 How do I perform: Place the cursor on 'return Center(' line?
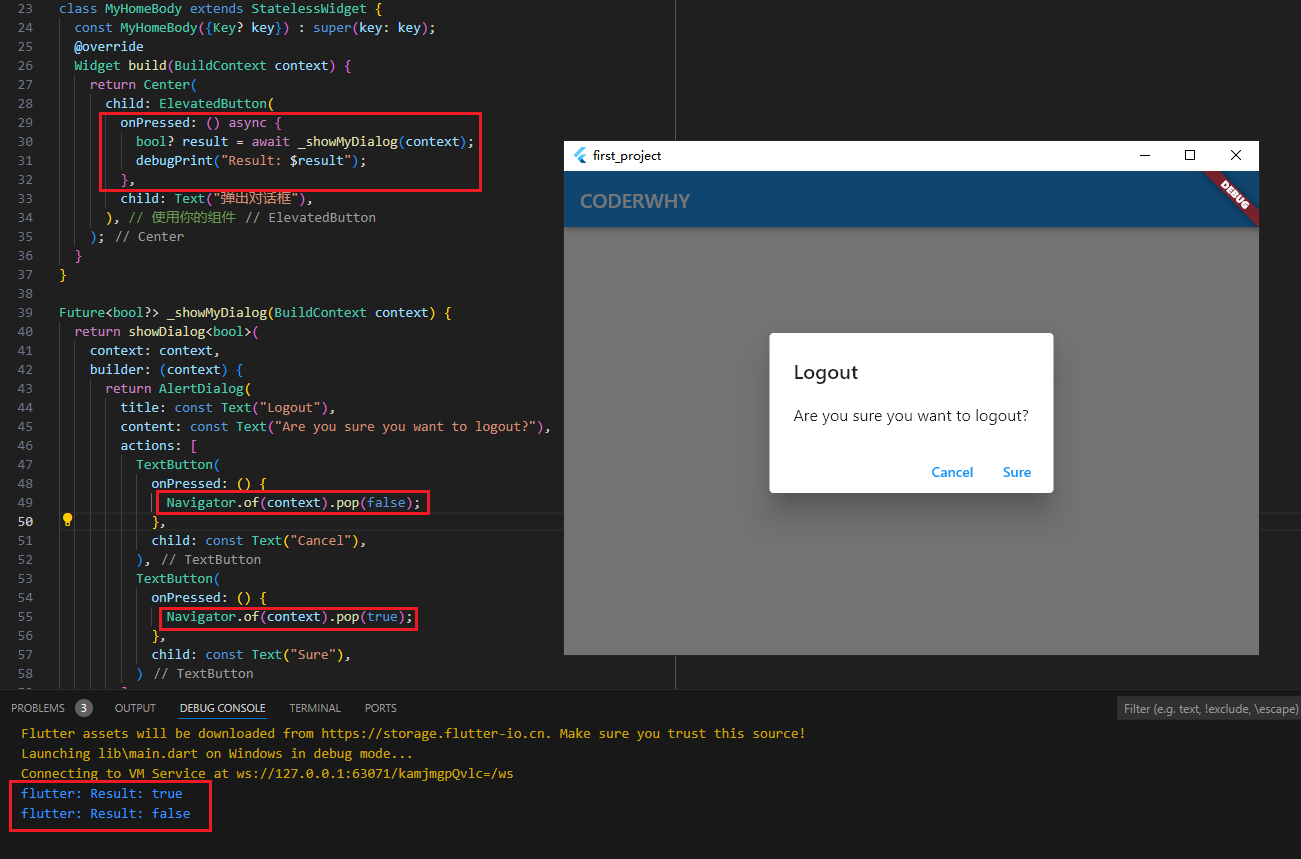144,84
